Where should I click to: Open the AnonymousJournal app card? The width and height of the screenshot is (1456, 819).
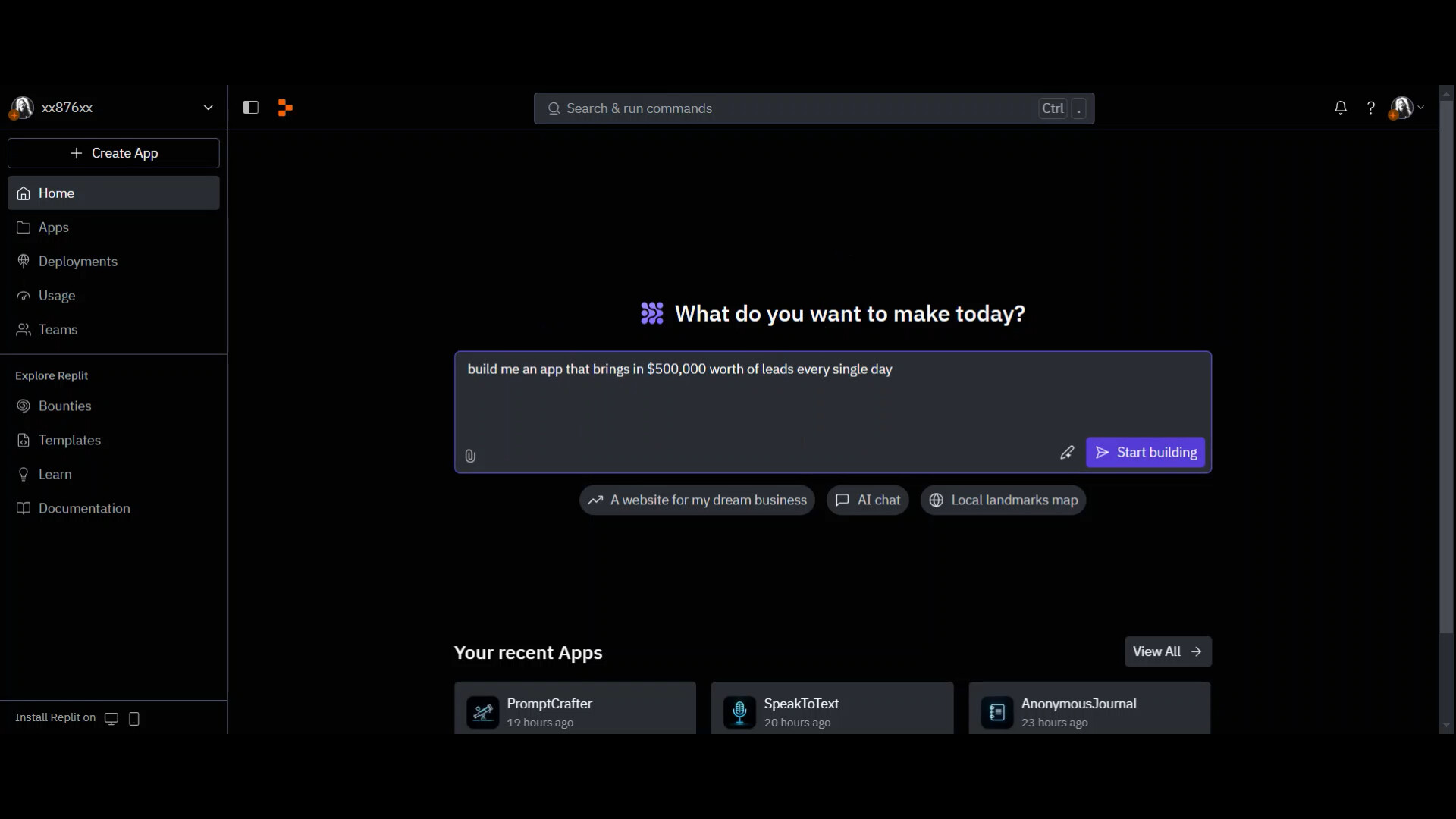(1090, 708)
